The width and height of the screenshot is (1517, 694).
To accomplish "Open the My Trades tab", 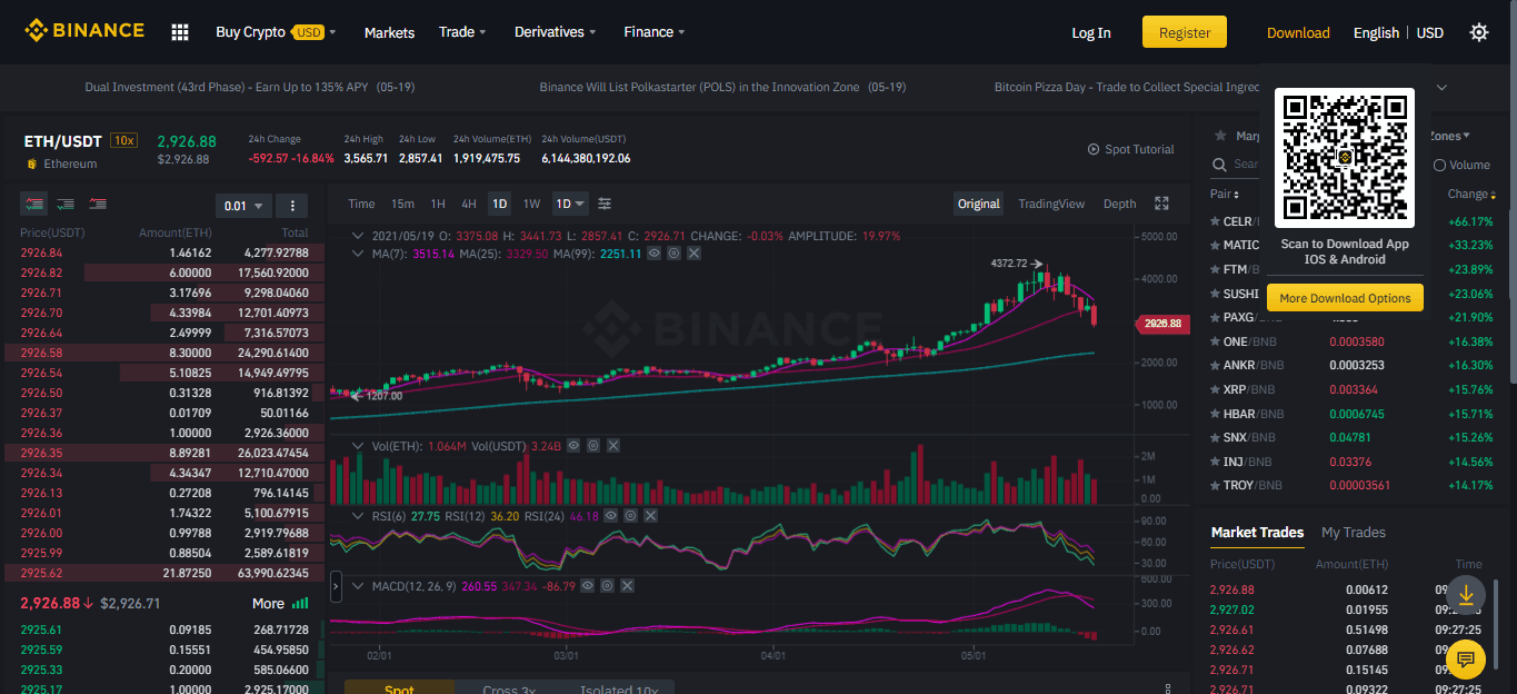I will (x=1353, y=532).
